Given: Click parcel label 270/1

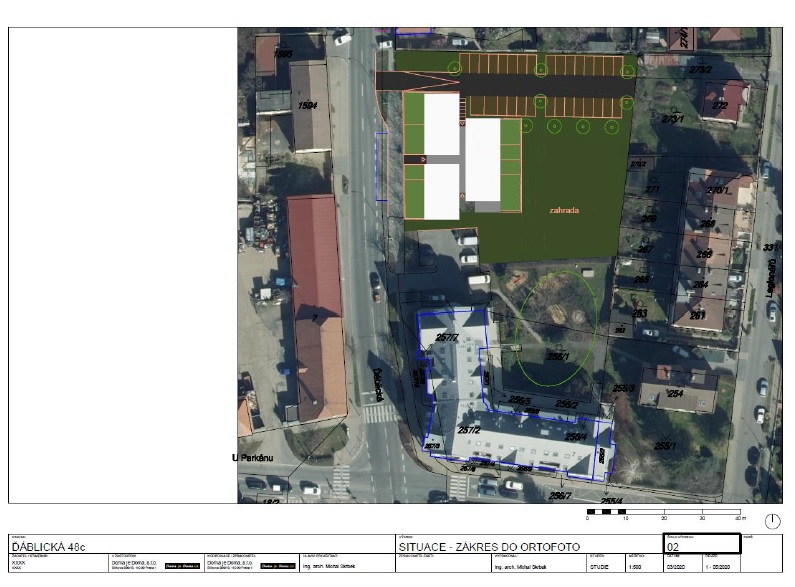Looking at the screenshot, I should click(717, 191).
